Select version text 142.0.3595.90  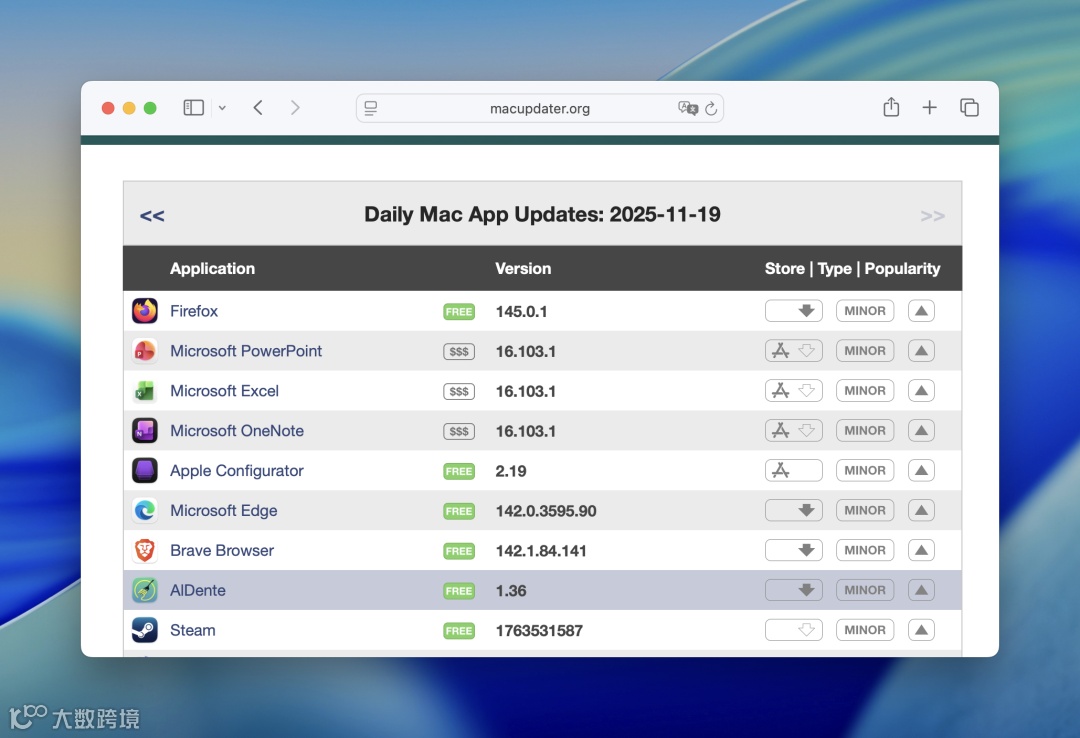[546, 511]
